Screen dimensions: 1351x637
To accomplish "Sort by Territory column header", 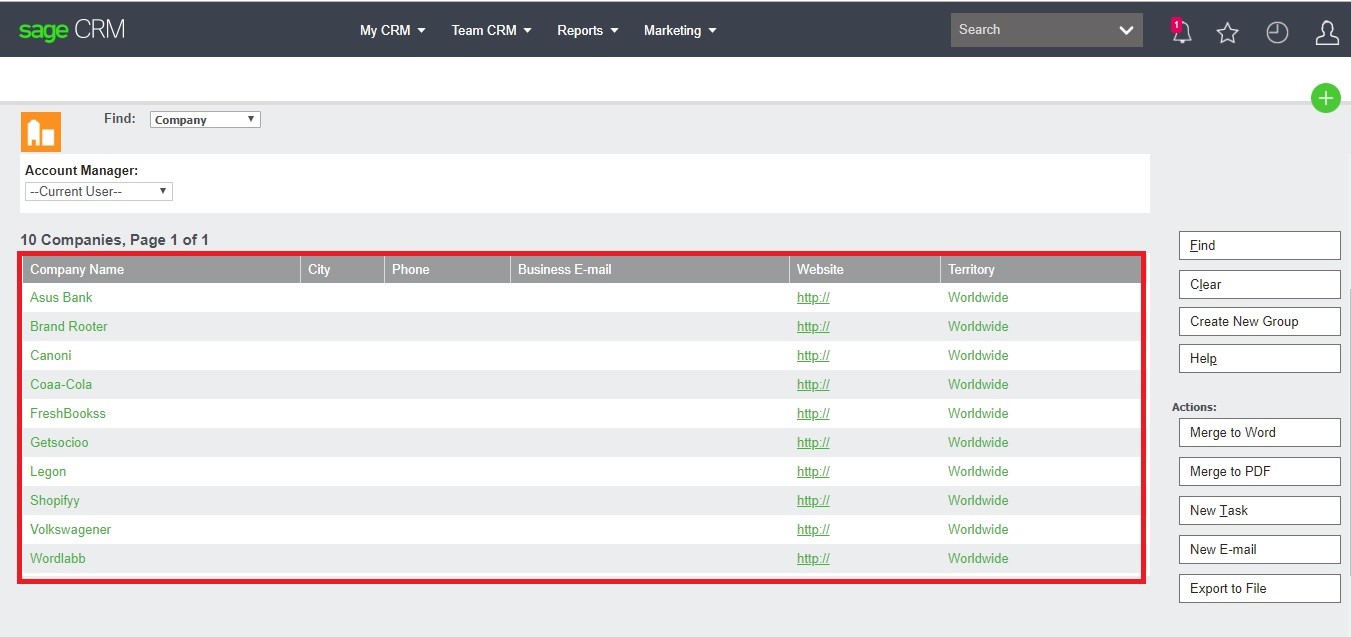I will click(x=971, y=269).
